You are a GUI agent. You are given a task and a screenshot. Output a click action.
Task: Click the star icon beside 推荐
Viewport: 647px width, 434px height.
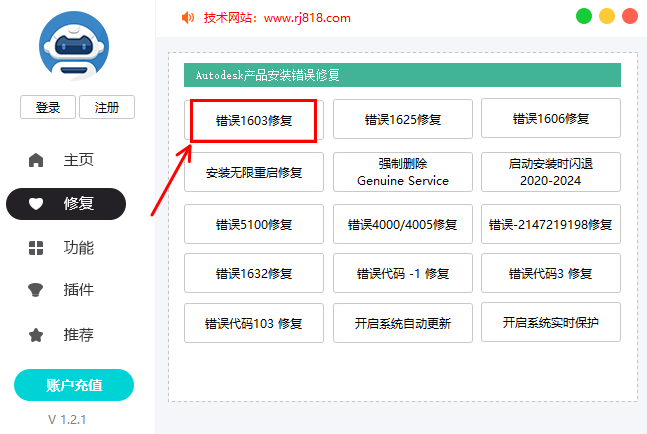36,335
